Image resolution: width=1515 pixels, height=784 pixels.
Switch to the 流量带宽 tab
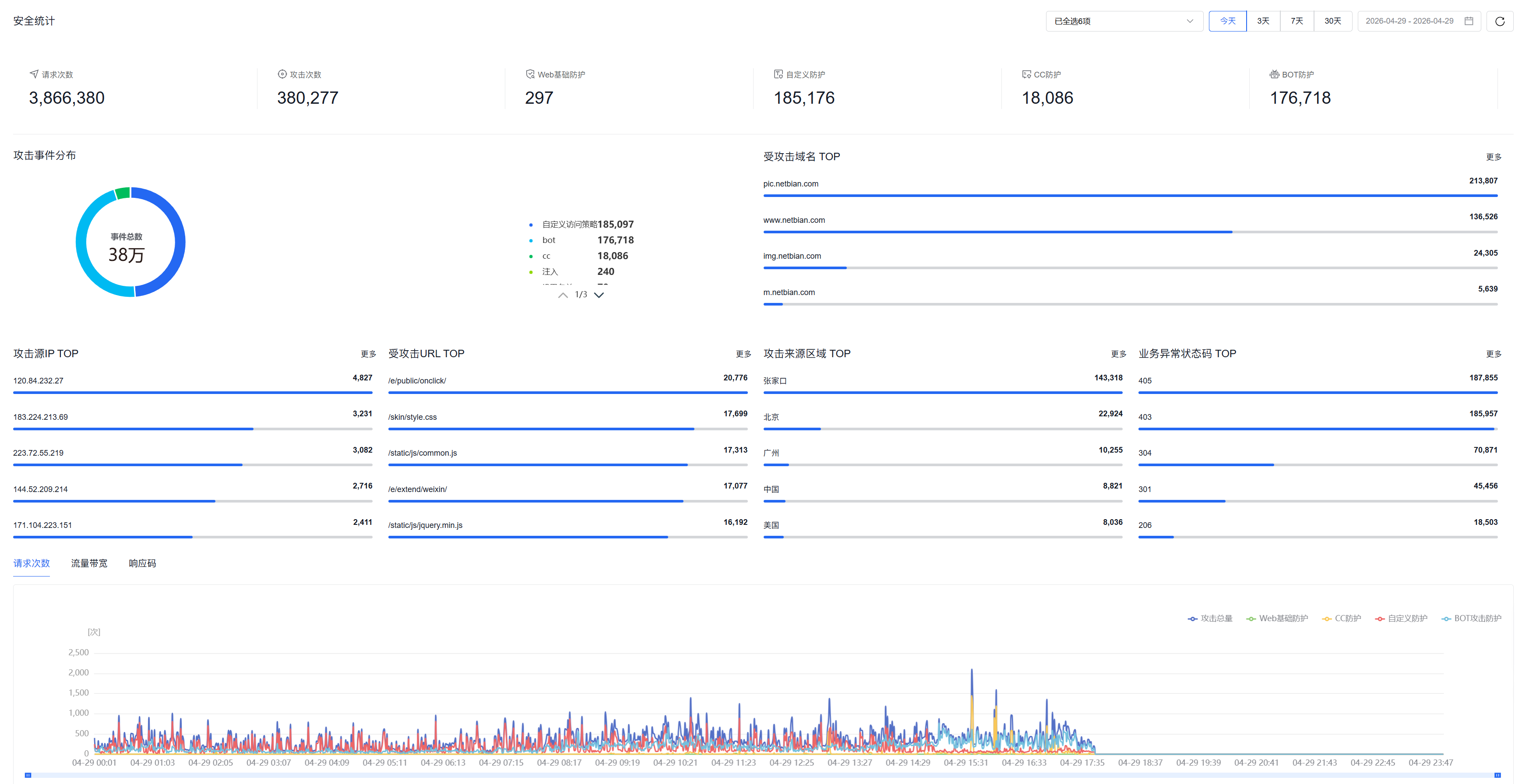(89, 563)
